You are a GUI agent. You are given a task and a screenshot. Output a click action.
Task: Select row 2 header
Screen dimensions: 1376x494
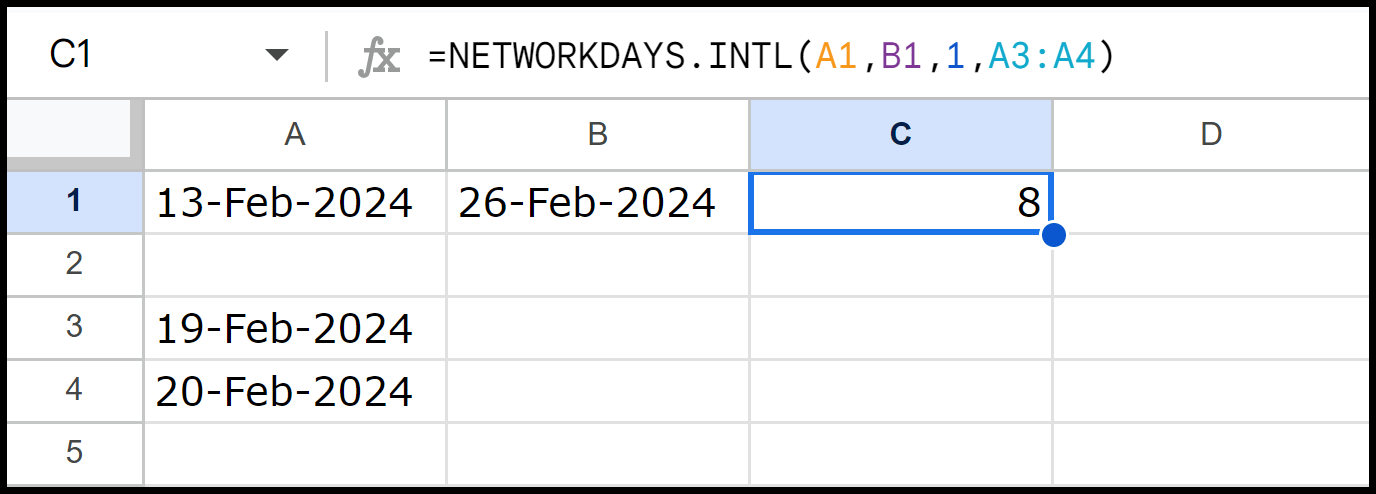tap(74, 265)
